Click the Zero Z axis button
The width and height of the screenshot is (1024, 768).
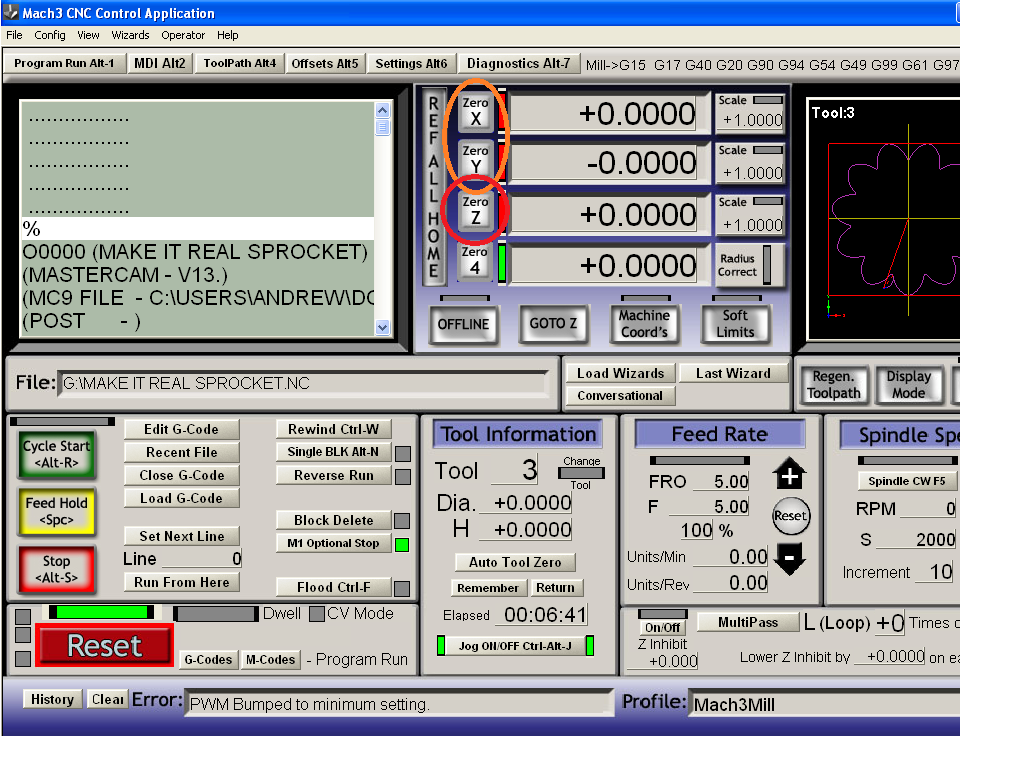475,211
